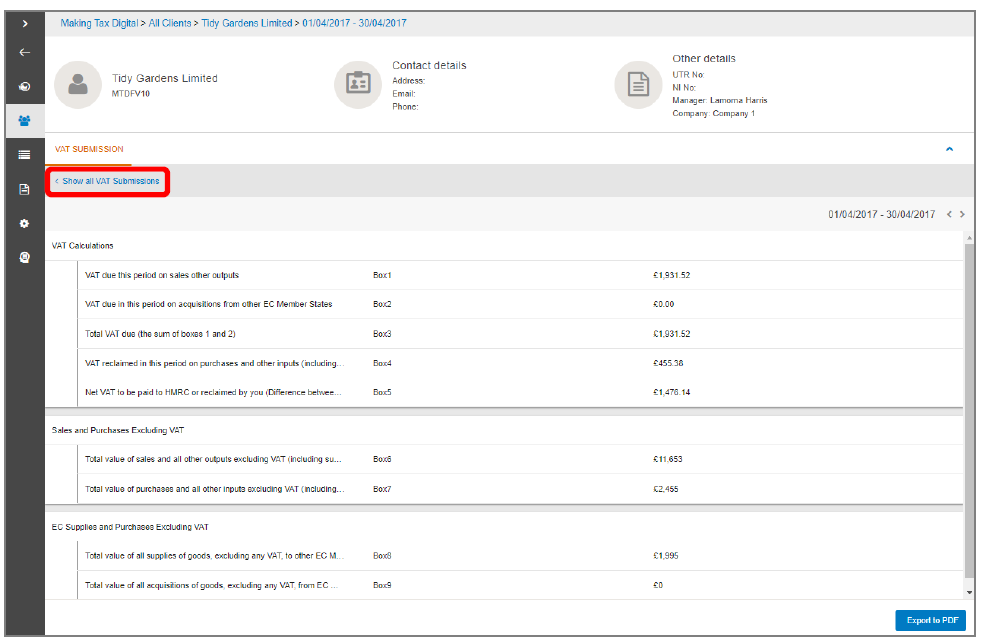Open the clients people icon in sidebar
This screenshot has height=638, width=985.
[x=24, y=121]
